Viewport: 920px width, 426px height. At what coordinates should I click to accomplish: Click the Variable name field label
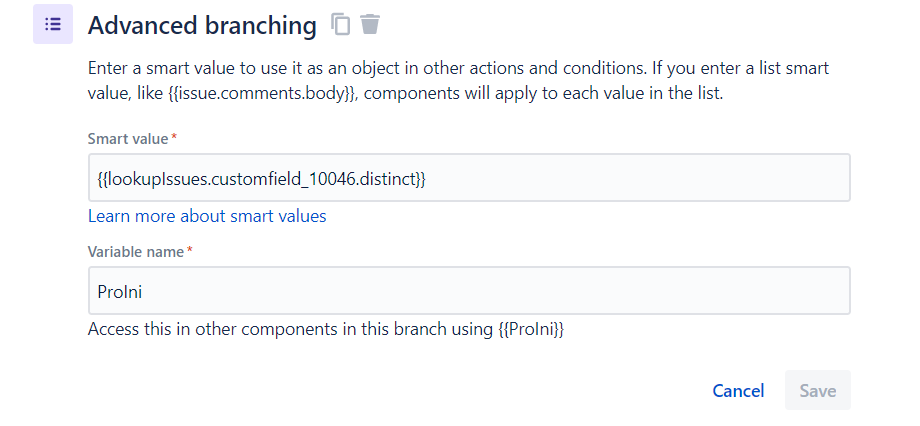point(136,252)
